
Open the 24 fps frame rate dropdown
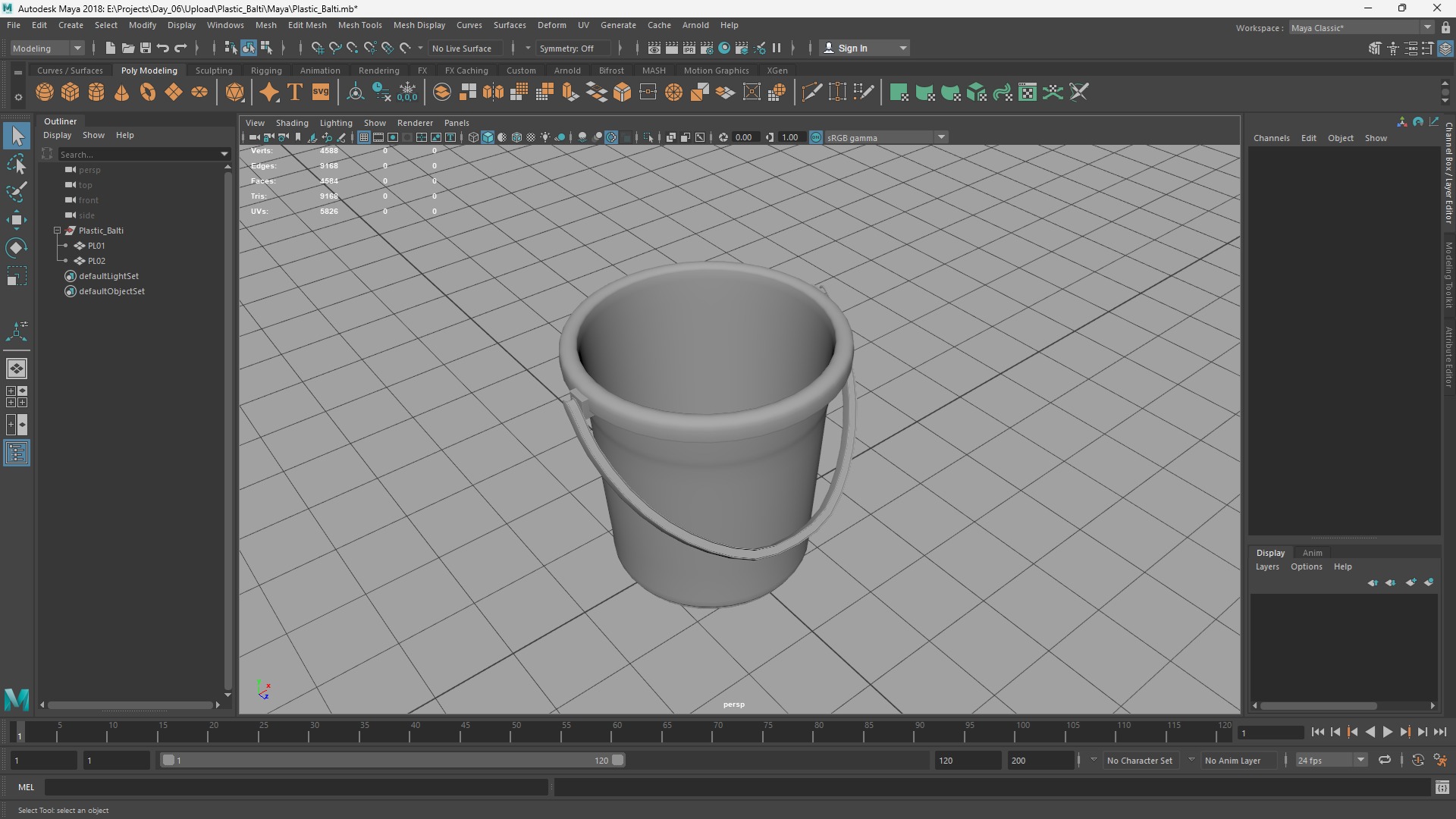click(1330, 760)
